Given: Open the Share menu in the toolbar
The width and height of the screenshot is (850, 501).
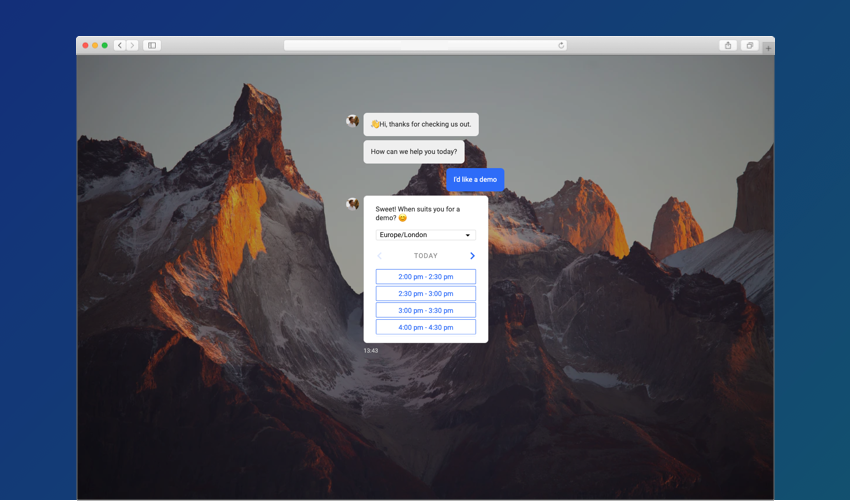Looking at the screenshot, I should tap(728, 45).
